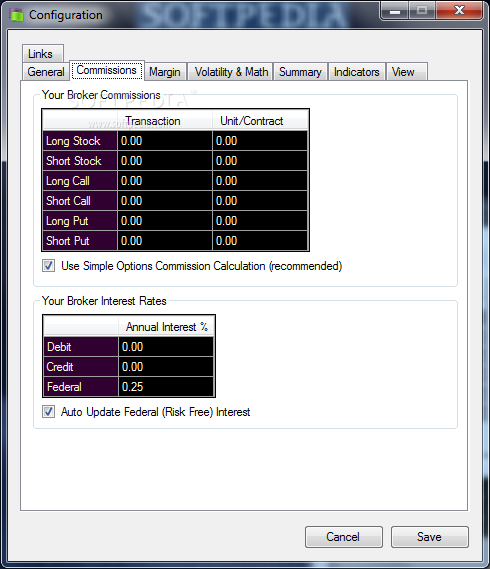
Task: Edit the Credit annual interest value
Action: (166, 367)
